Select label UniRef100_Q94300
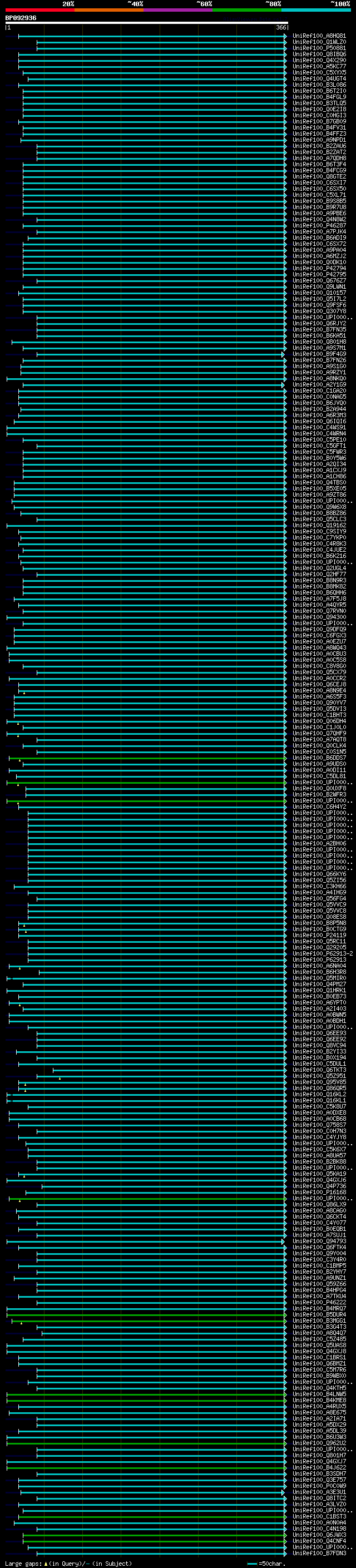Image resolution: width=356 pixels, height=1568 pixels. coord(319,617)
